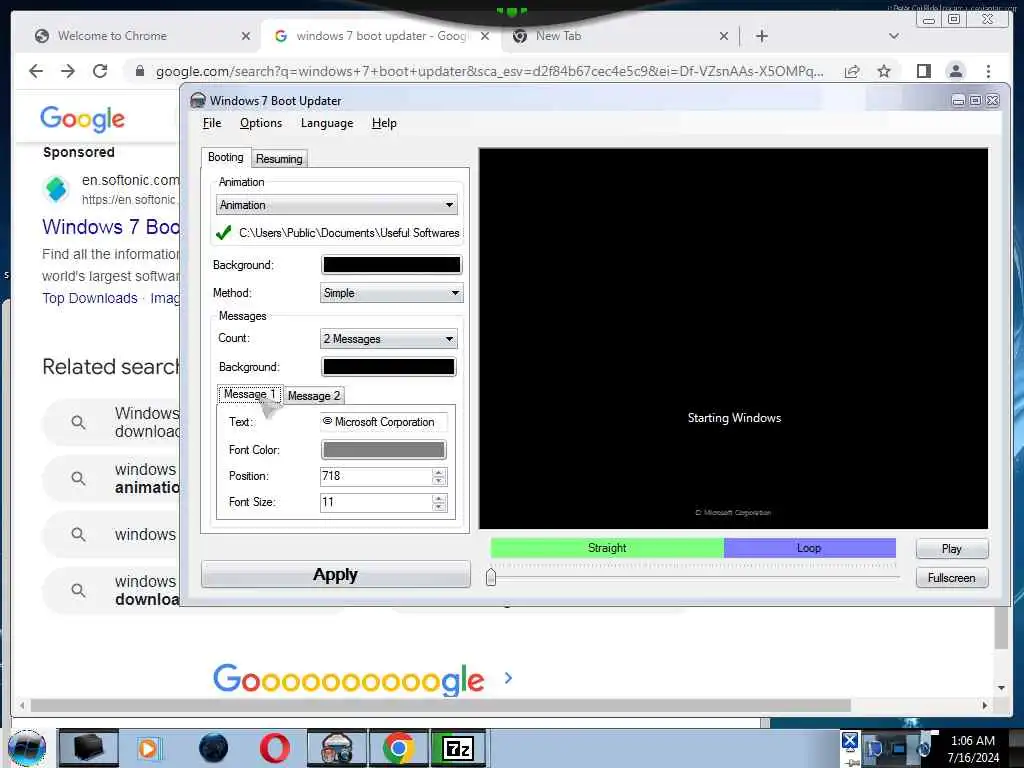Select the Message 2 tab

tap(314, 396)
